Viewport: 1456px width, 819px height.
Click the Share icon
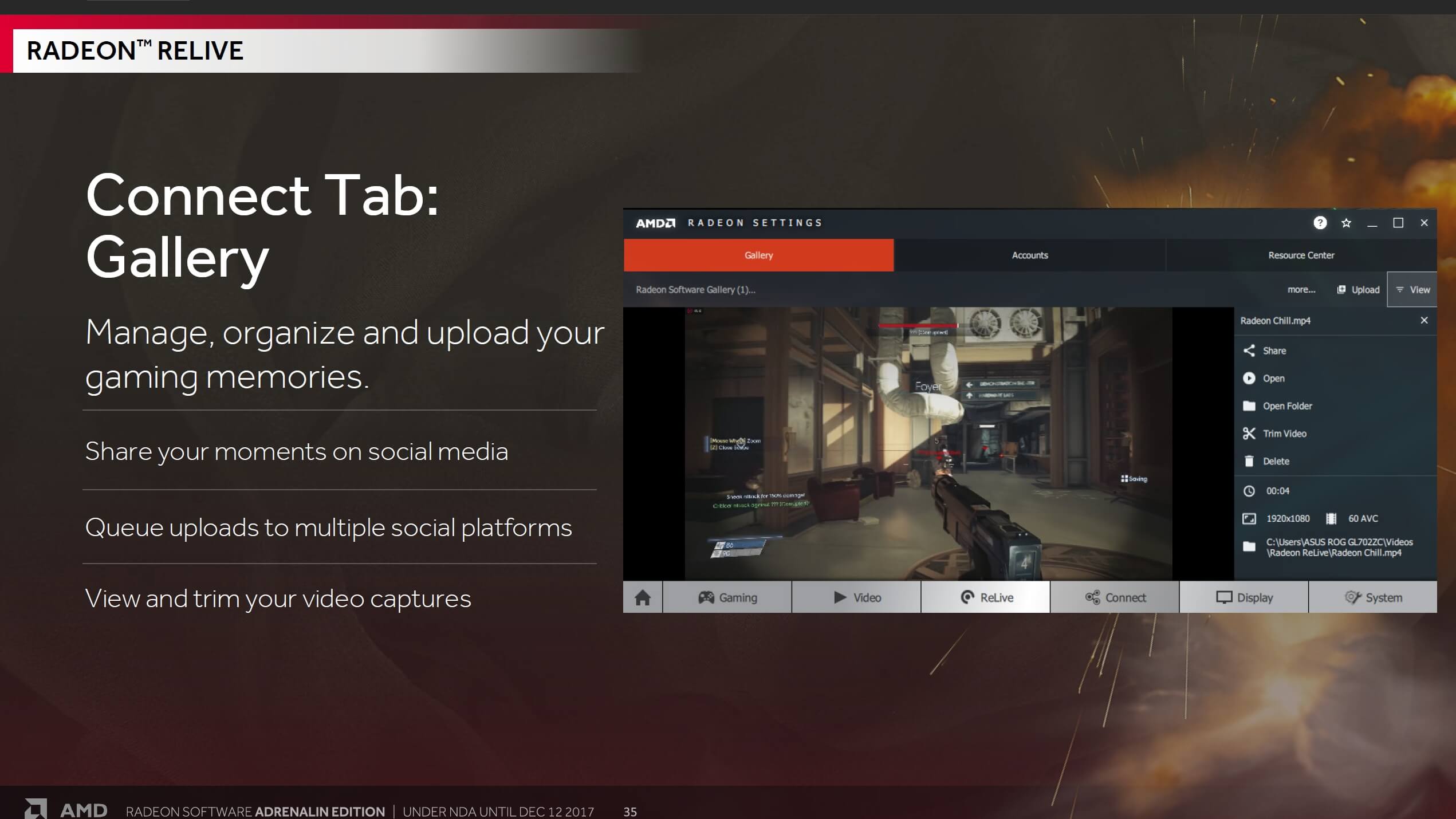pyautogui.click(x=1249, y=351)
